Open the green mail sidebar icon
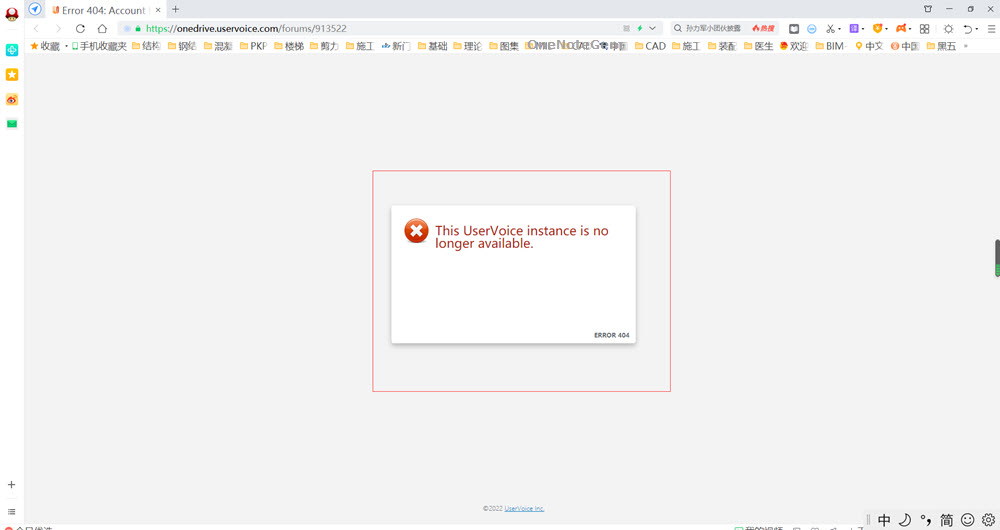The image size is (1000, 530). 11,124
